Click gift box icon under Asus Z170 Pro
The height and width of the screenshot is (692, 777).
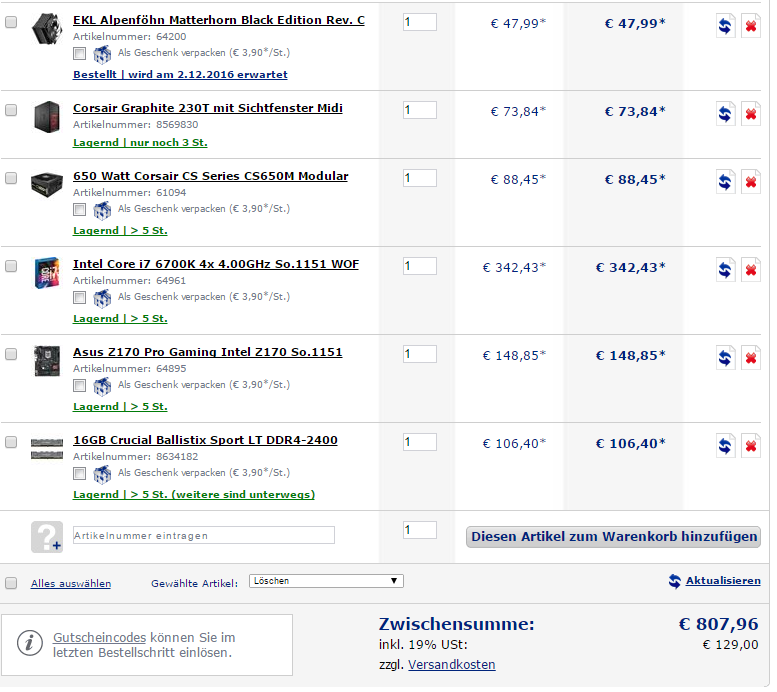click(102, 387)
